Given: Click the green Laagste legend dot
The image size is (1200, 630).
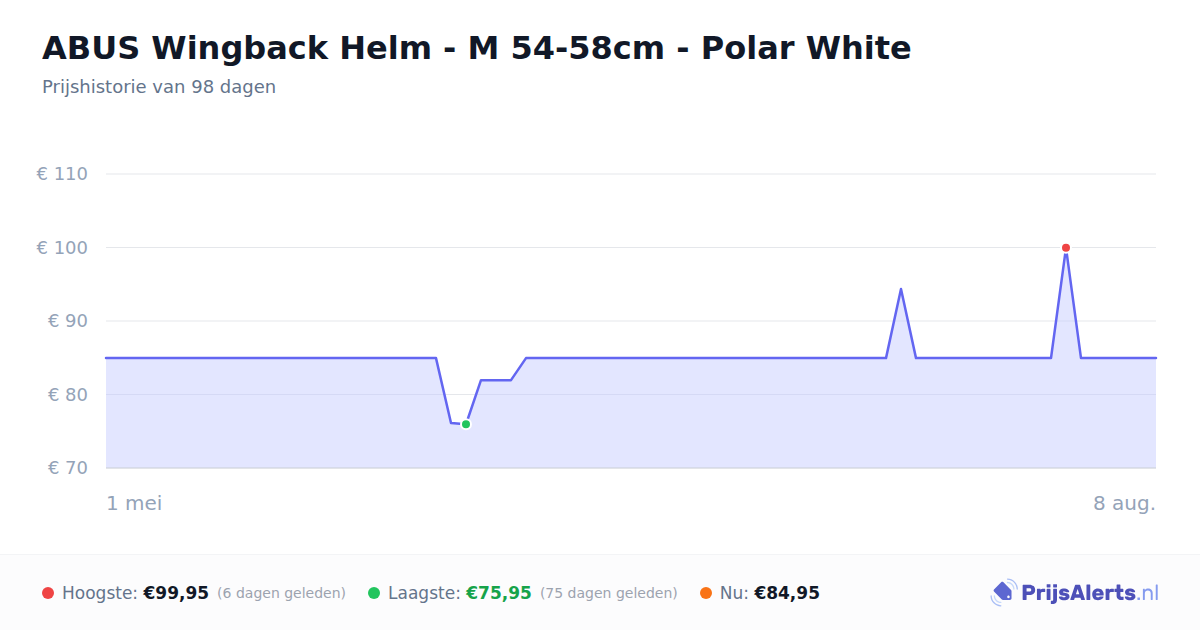Looking at the screenshot, I should [374, 593].
